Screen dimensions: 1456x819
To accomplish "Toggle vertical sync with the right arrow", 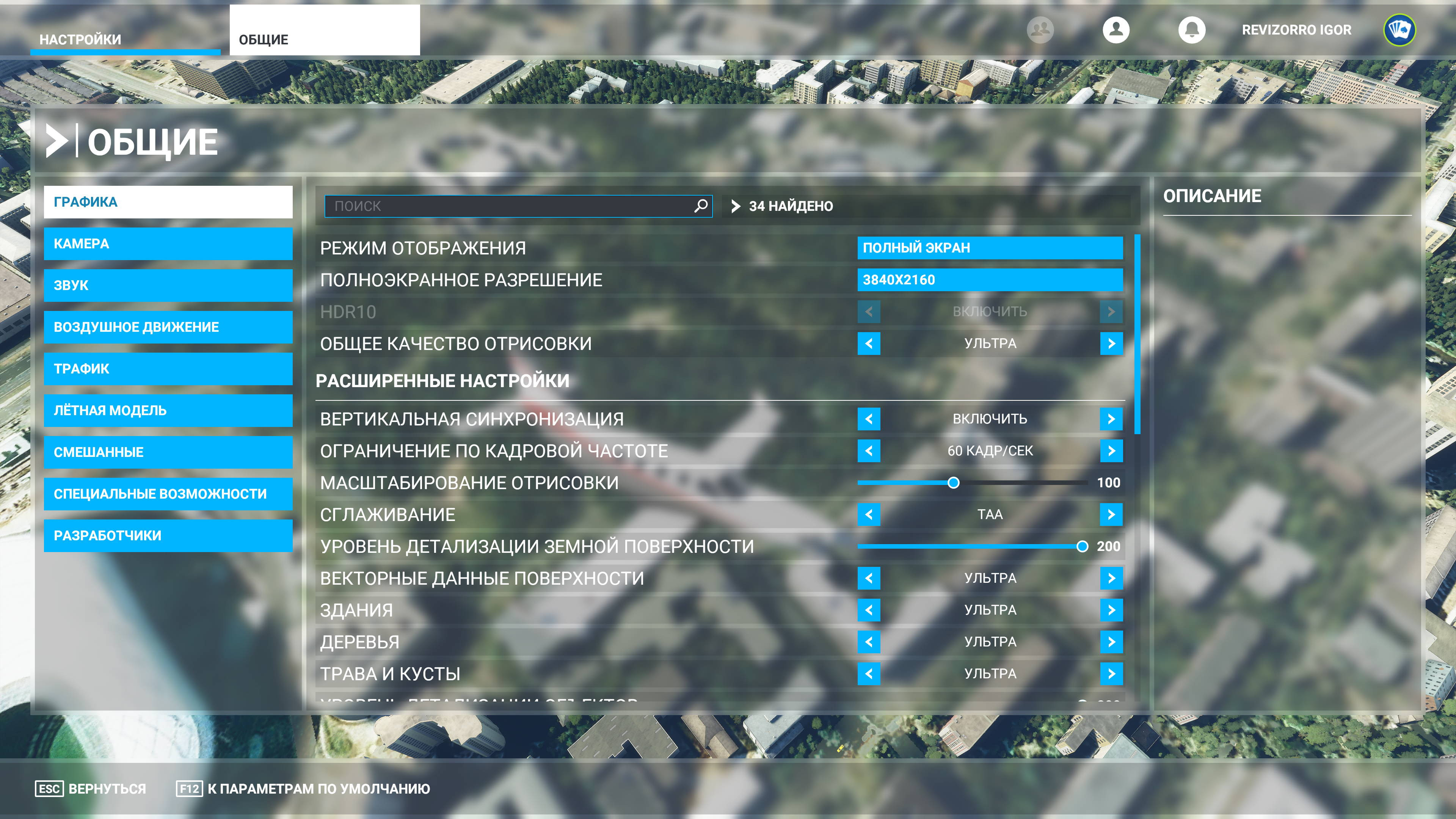I will (x=1111, y=419).
